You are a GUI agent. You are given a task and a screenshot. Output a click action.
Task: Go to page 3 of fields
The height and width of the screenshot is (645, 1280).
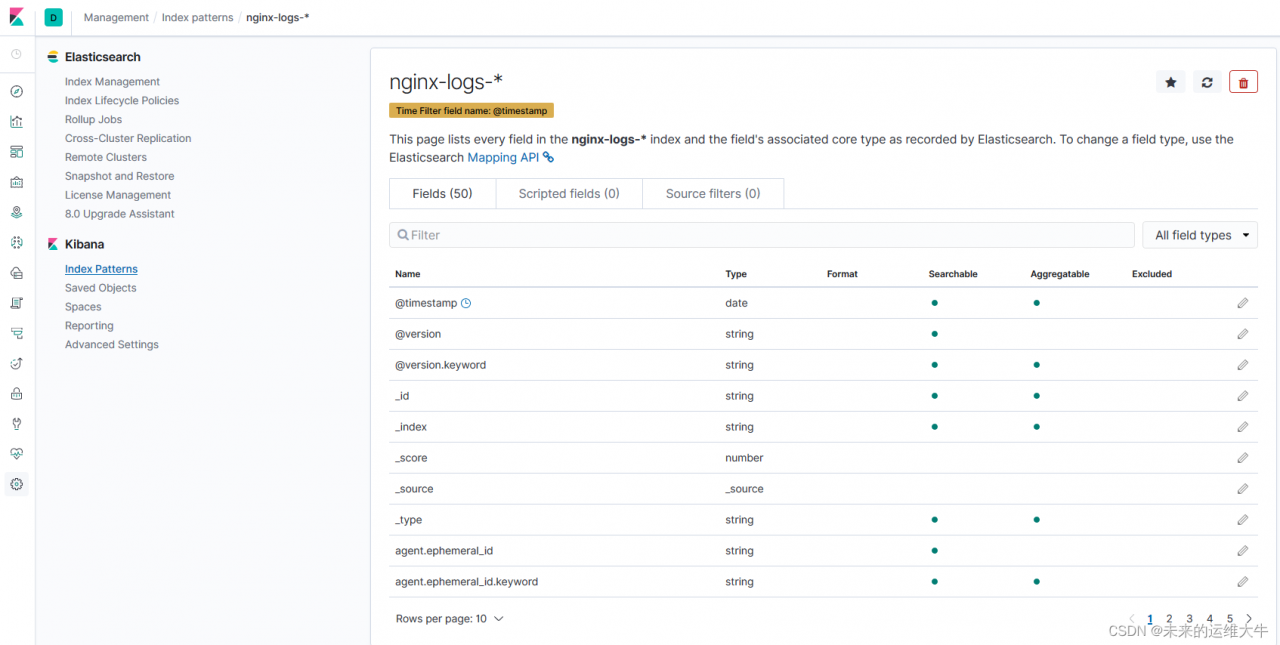[x=1189, y=619]
